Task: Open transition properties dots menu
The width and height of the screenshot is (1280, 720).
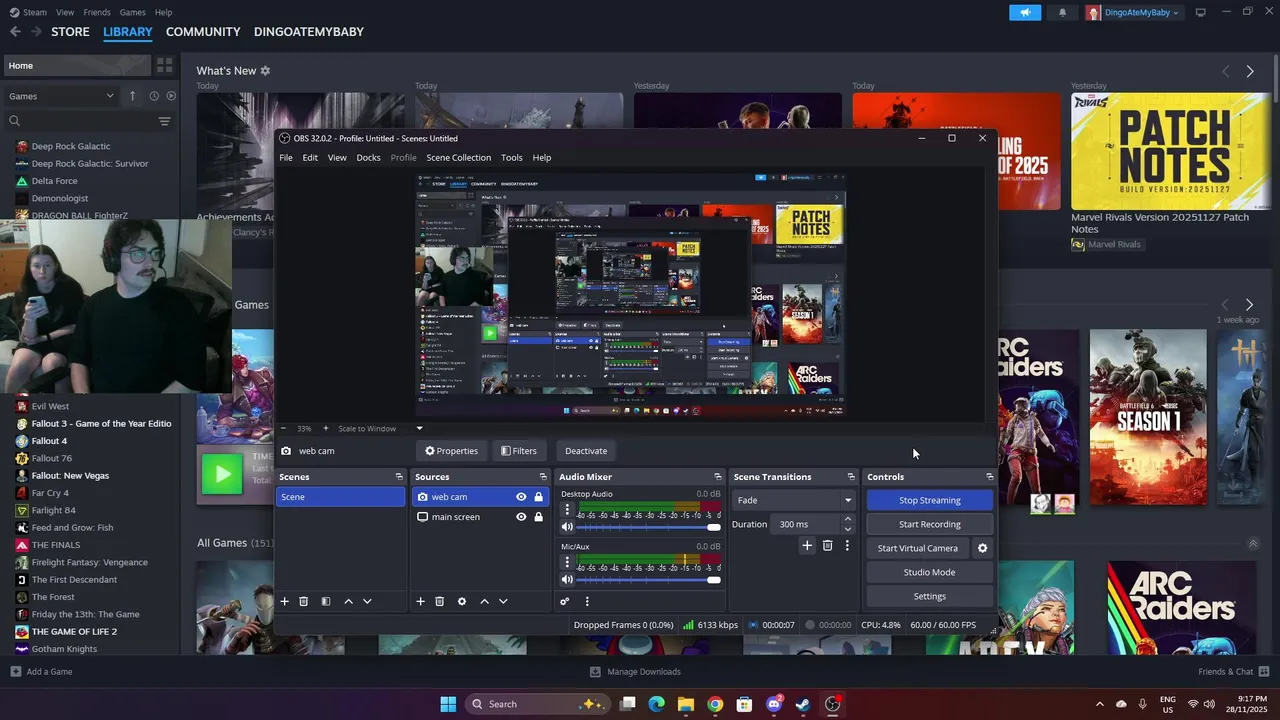Action: pyautogui.click(x=847, y=545)
